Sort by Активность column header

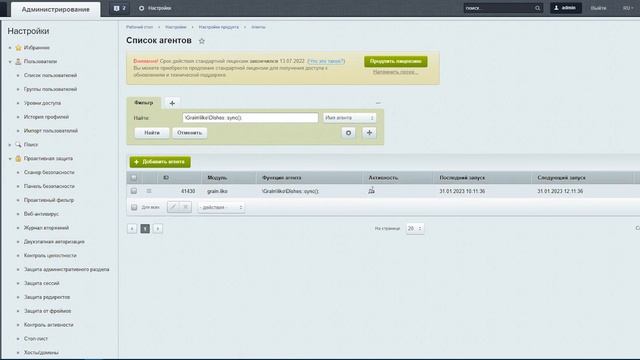pos(383,178)
